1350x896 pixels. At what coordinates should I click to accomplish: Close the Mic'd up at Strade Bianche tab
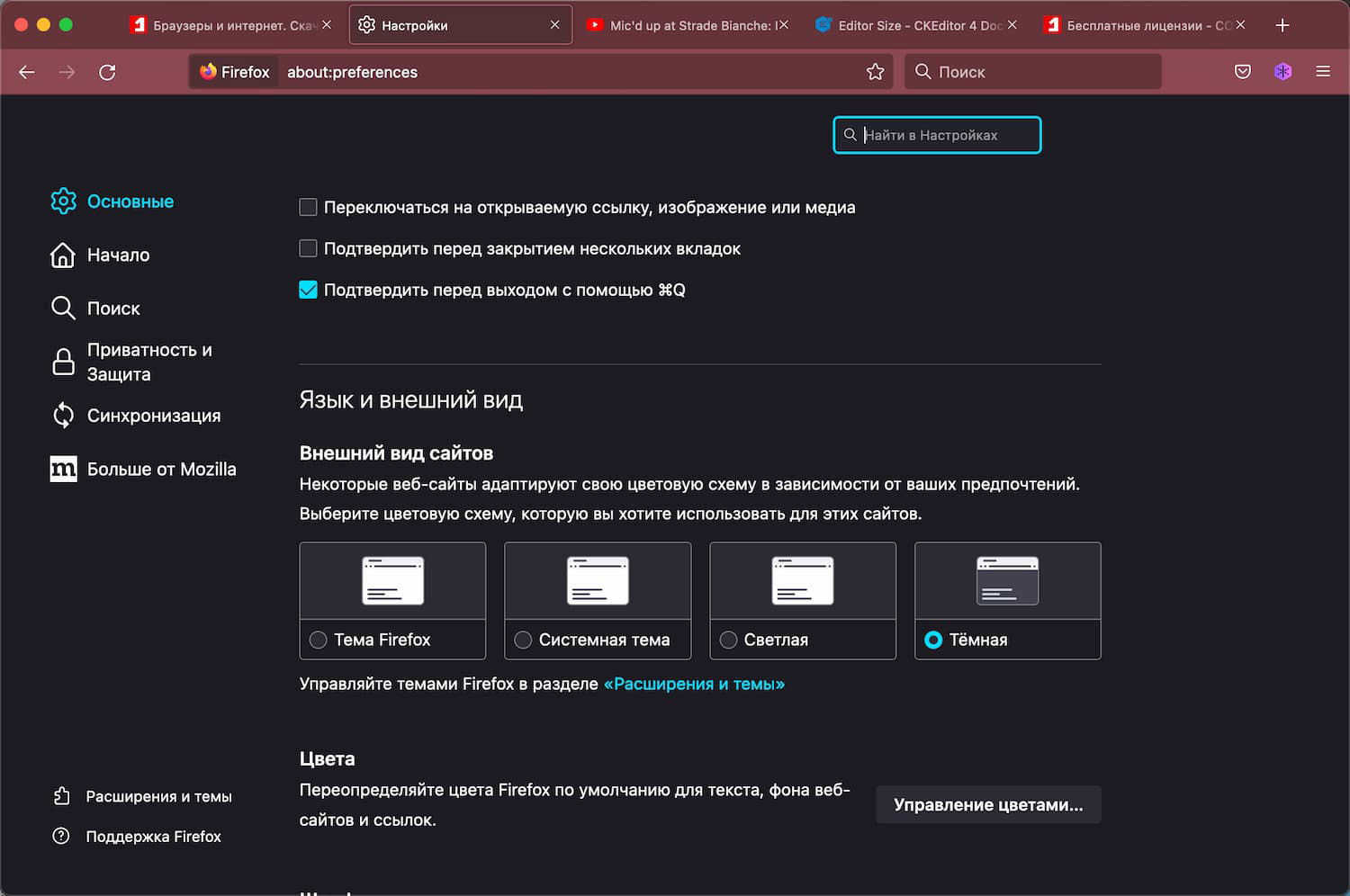point(784,25)
